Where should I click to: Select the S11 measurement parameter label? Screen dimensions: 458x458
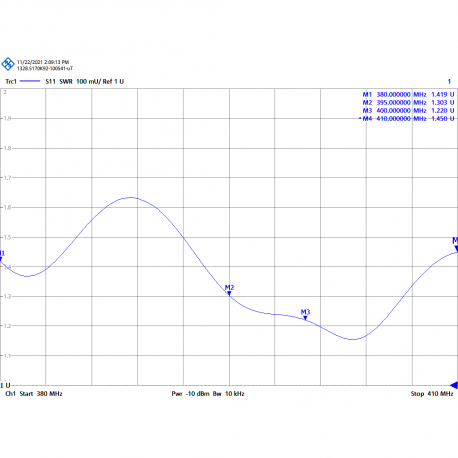coord(51,81)
